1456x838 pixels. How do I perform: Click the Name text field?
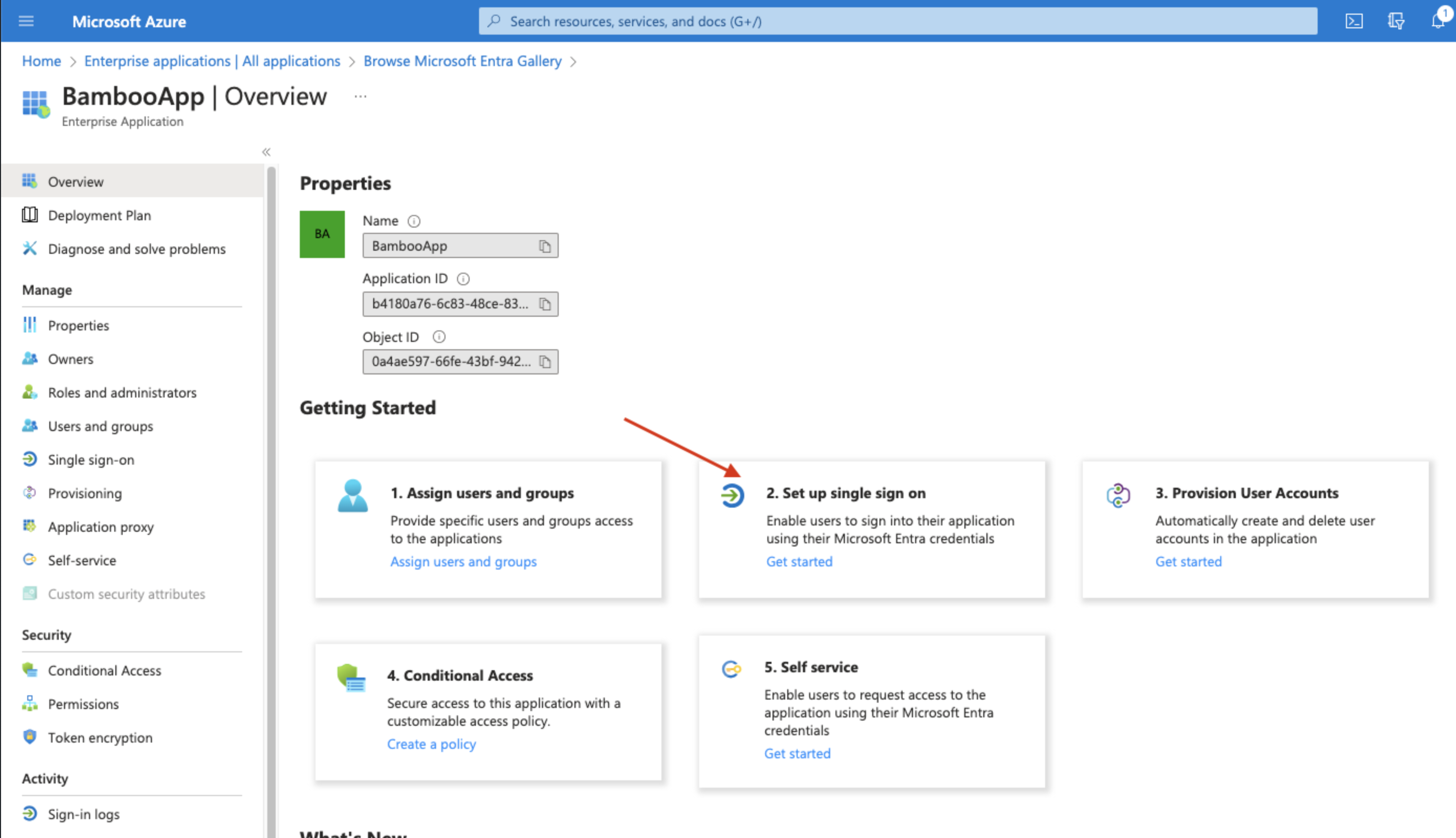pyautogui.click(x=460, y=246)
